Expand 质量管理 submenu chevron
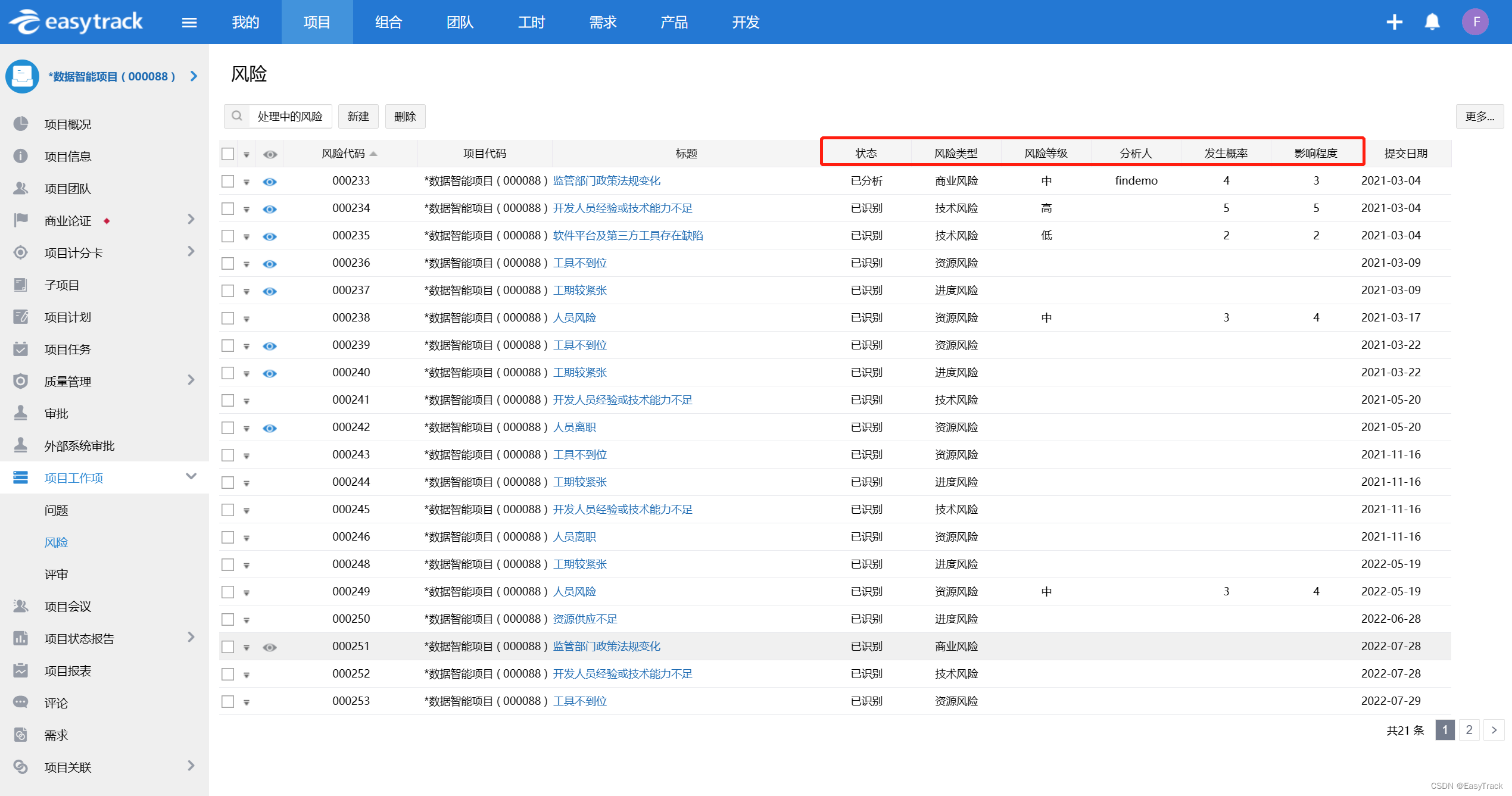1512x796 pixels. pyautogui.click(x=191, y=380)
